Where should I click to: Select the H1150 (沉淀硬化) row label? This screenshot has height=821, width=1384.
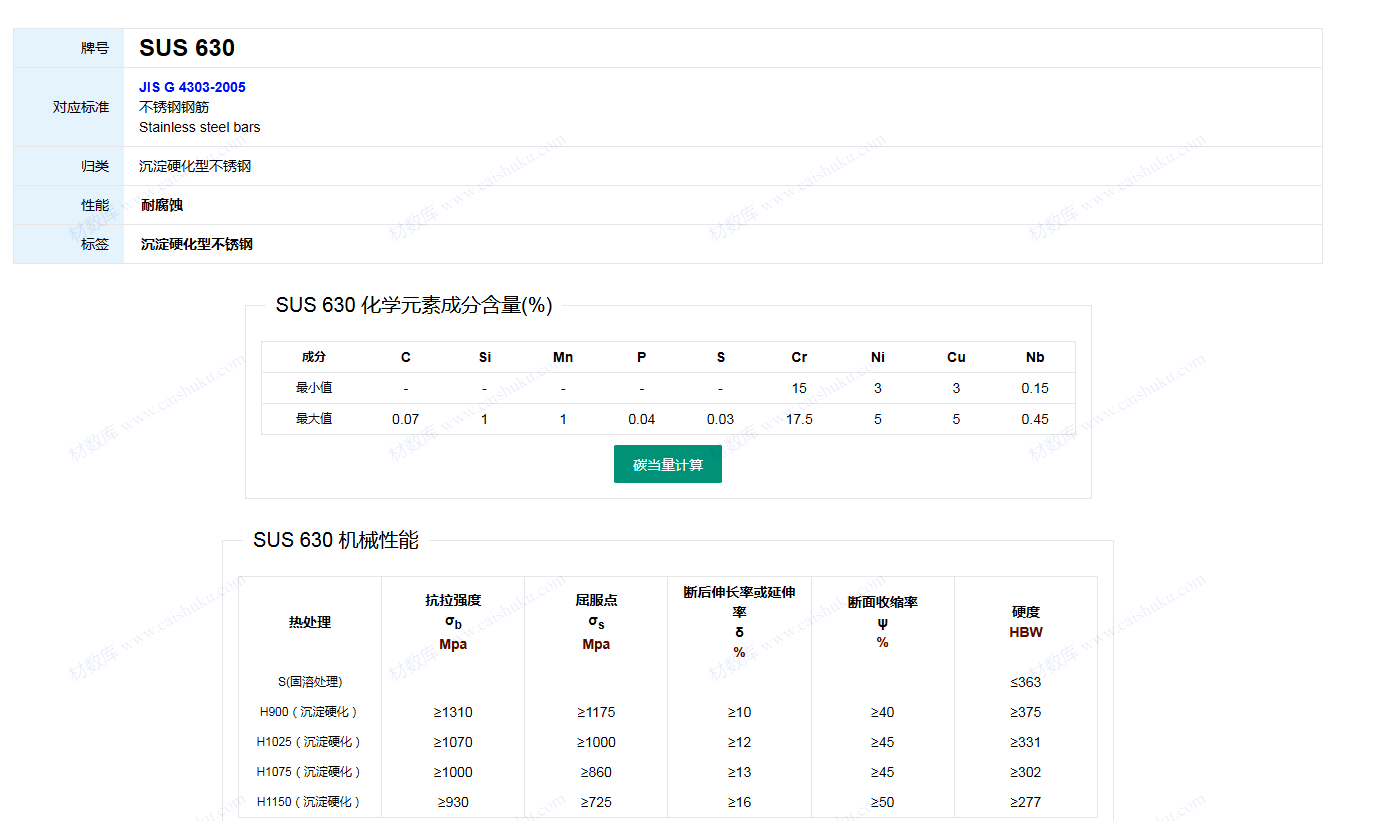pos(309,802)
